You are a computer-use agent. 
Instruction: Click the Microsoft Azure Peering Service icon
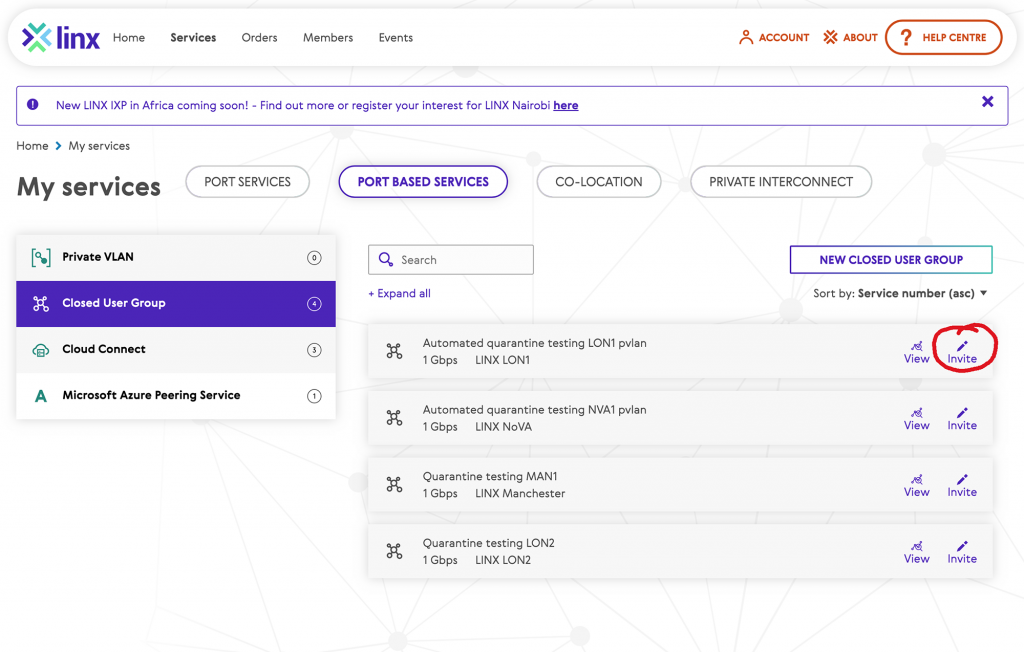click(x=40, y=396)
